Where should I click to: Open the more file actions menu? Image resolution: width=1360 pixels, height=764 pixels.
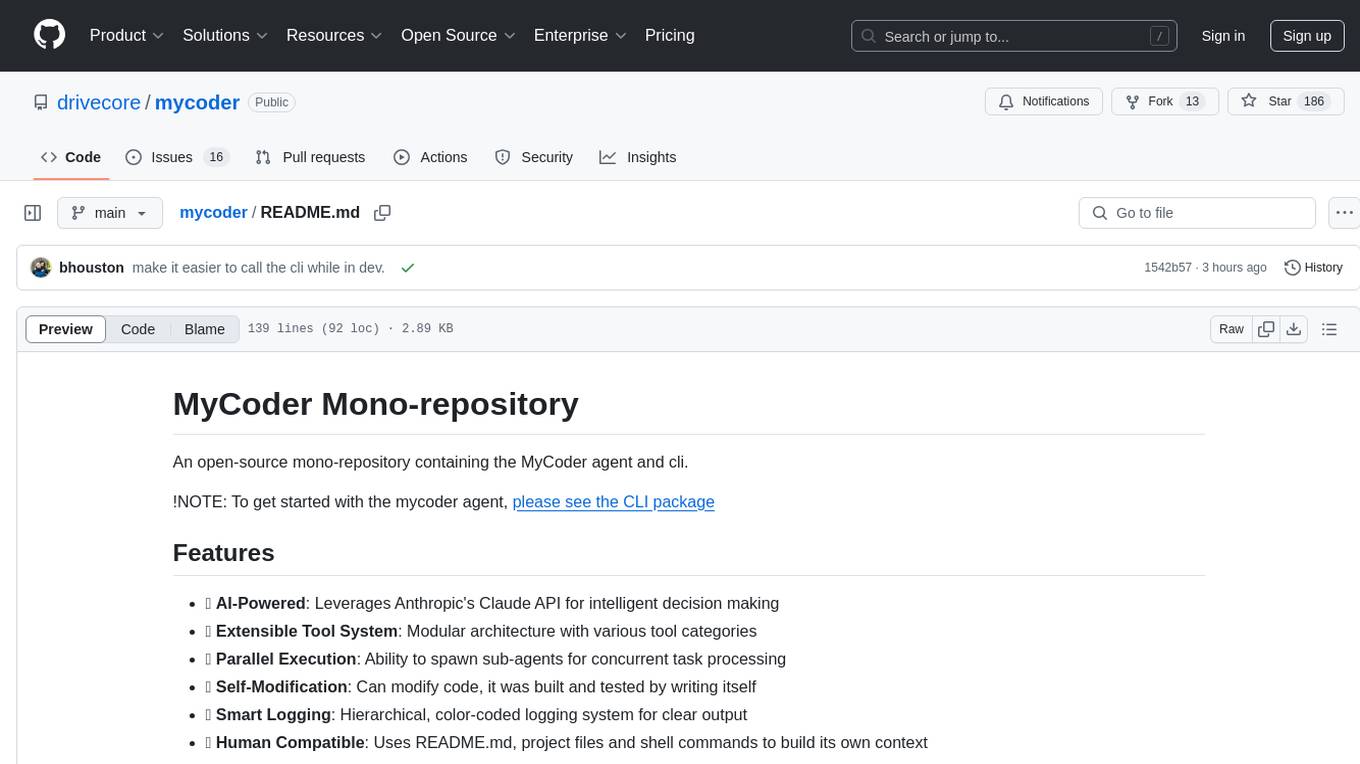click(1344, 213)
